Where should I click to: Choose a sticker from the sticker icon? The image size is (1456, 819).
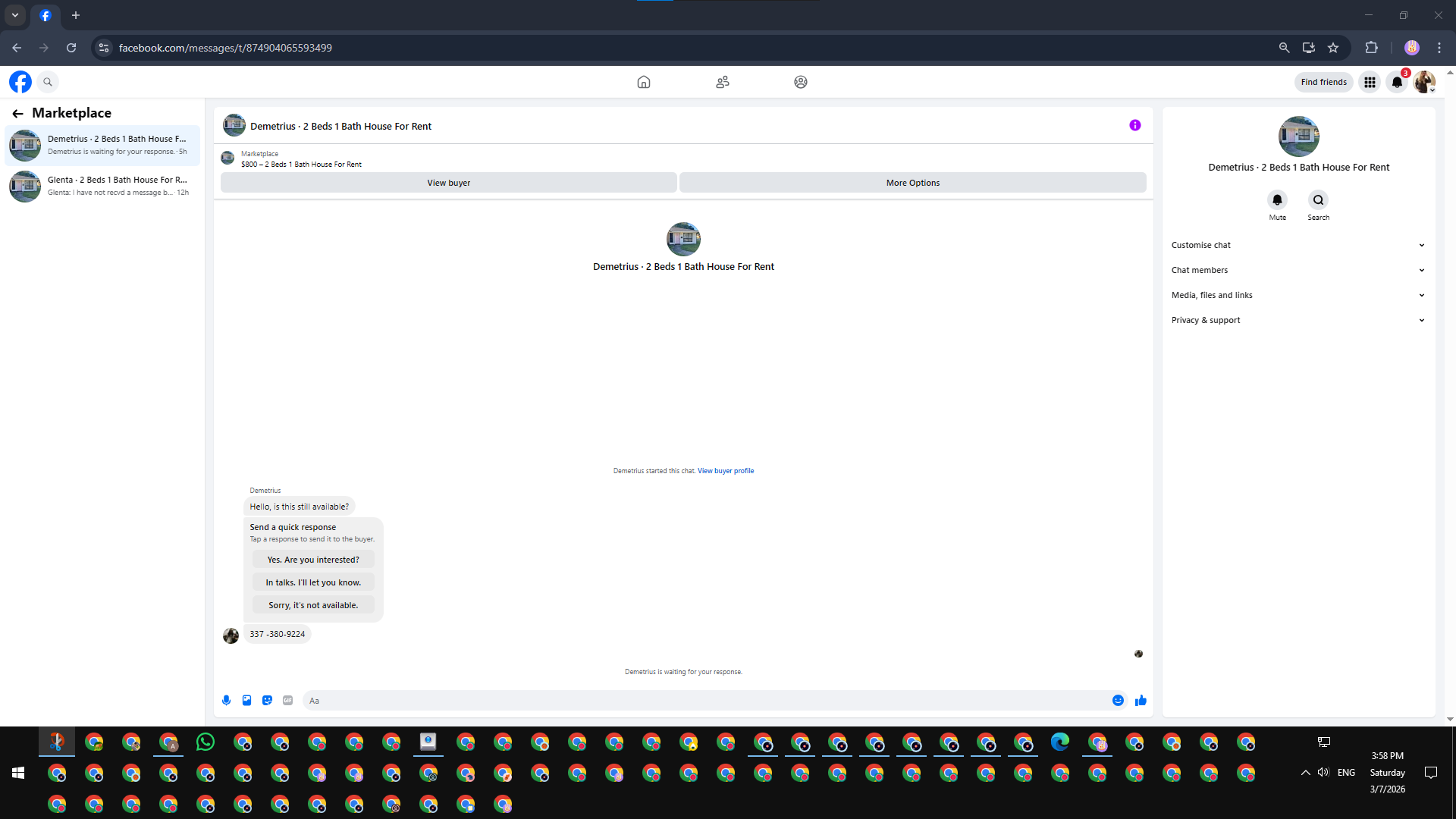[267, 701]
